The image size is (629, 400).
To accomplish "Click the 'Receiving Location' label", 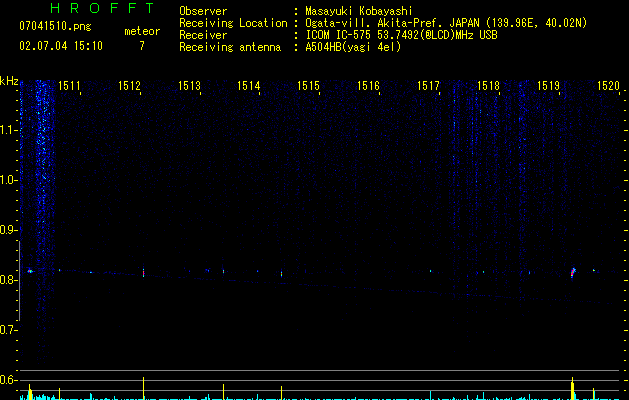I will [x=233, y=23].
